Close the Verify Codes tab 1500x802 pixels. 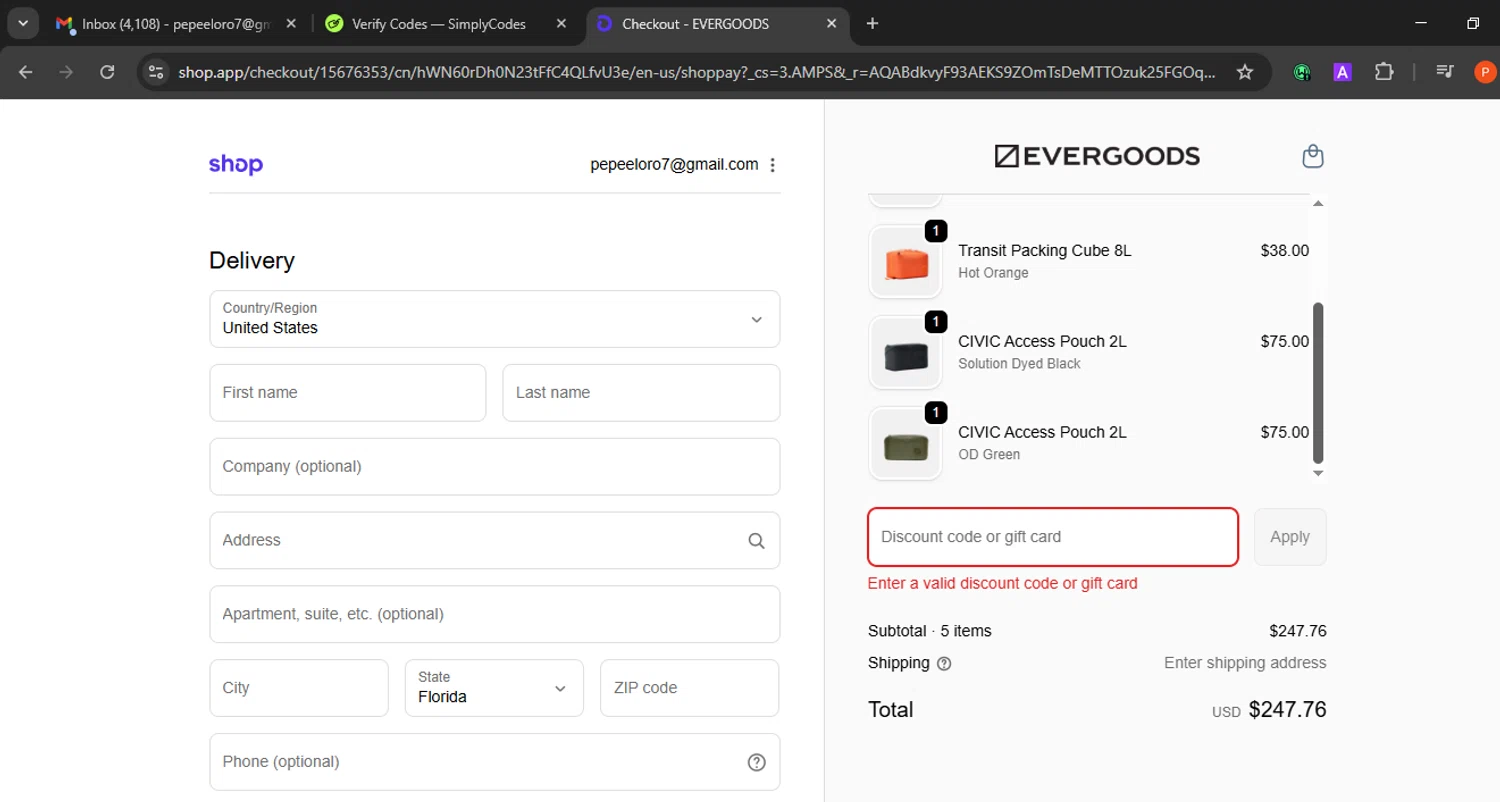562,23
